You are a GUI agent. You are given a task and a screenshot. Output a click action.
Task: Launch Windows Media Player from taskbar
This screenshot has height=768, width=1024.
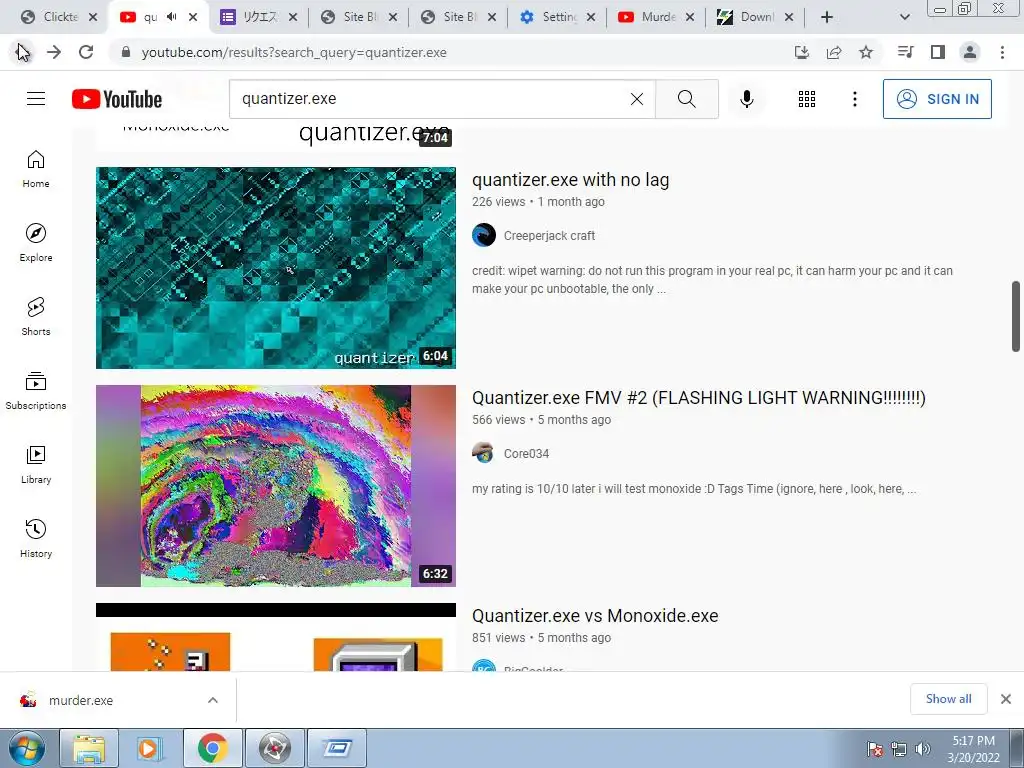148,748
